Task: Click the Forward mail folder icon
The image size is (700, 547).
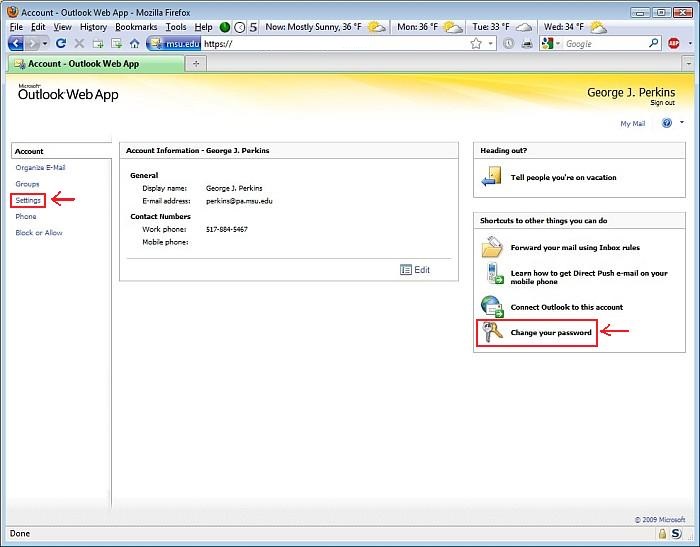Action: point(492,247)
